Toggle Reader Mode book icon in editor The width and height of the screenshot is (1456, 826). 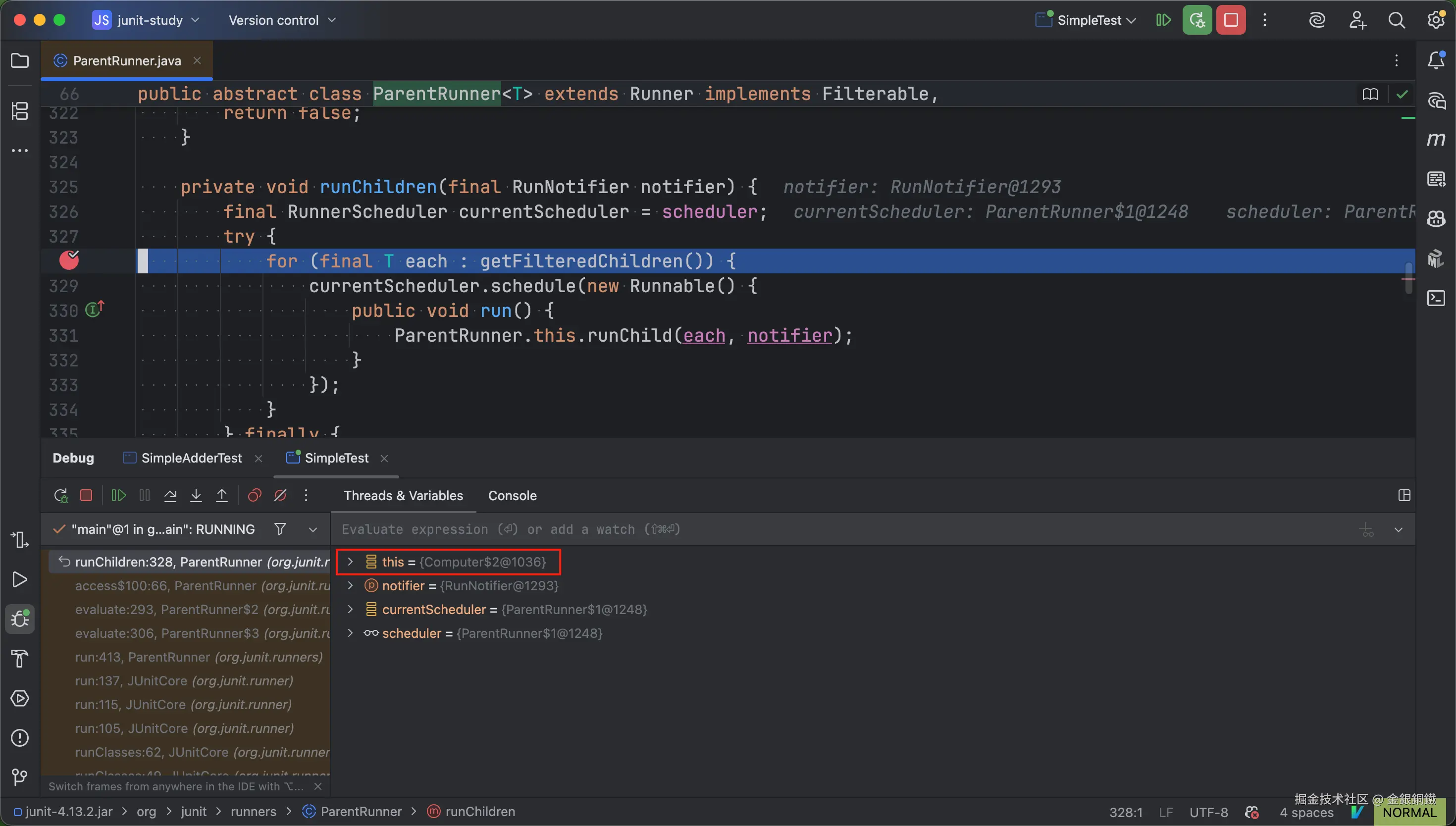tap(1370, 94)
